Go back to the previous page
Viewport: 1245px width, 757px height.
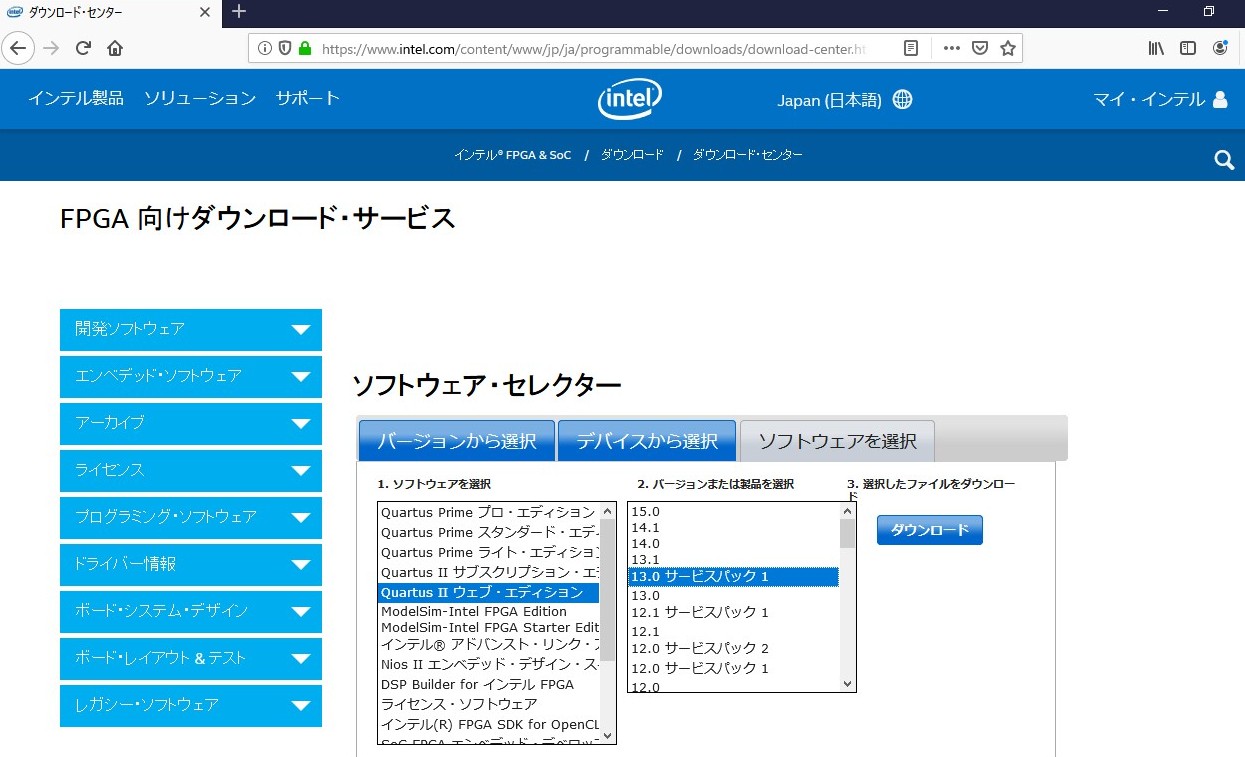(19, 48)
